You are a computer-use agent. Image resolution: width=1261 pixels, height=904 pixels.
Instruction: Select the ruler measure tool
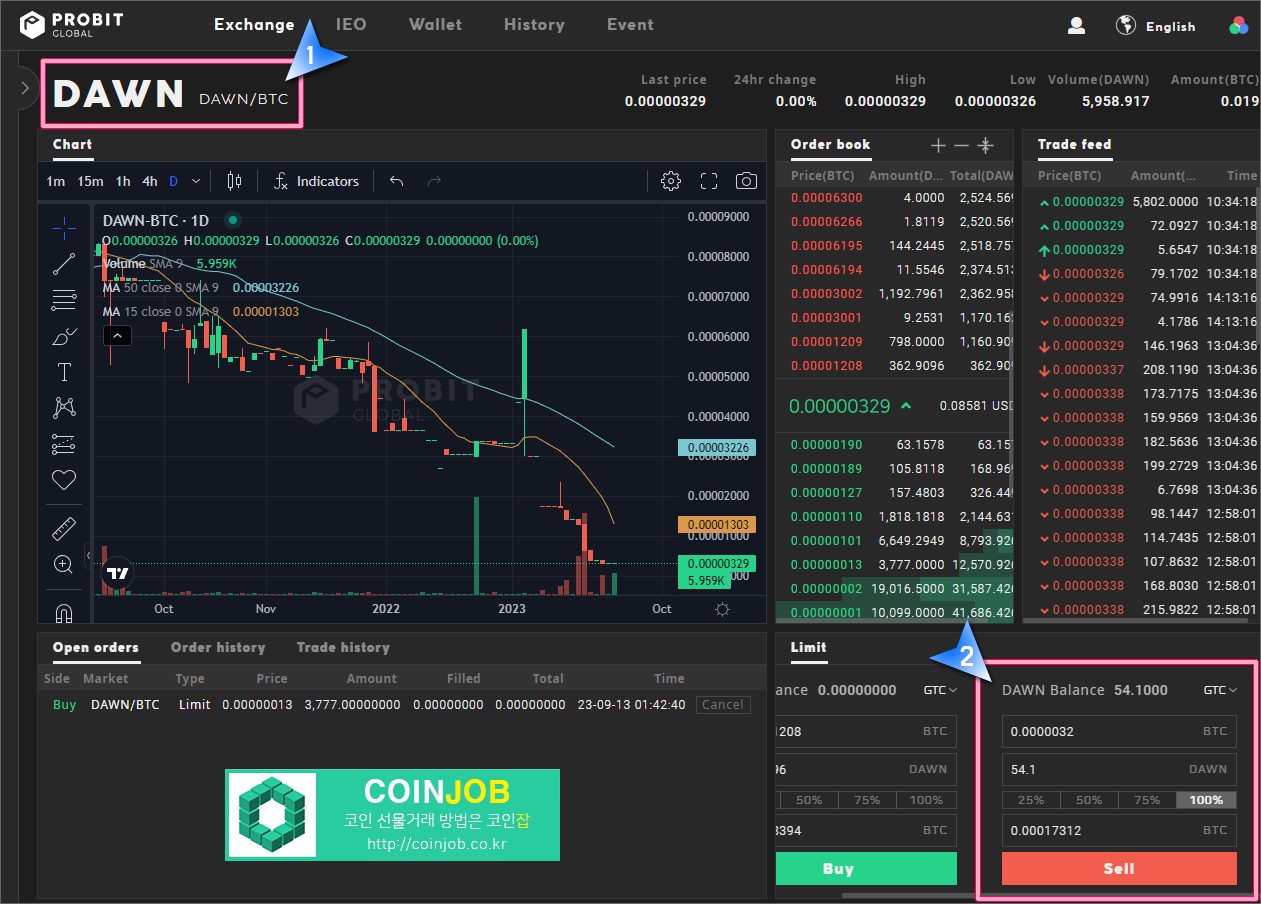click(x=64, y=529)
